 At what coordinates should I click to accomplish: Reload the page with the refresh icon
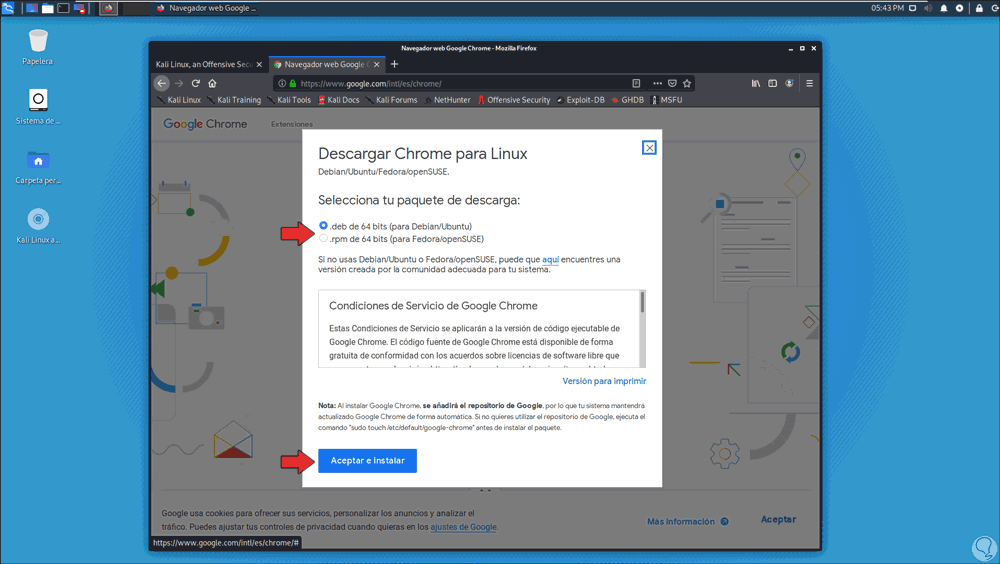tap(196, 84)
